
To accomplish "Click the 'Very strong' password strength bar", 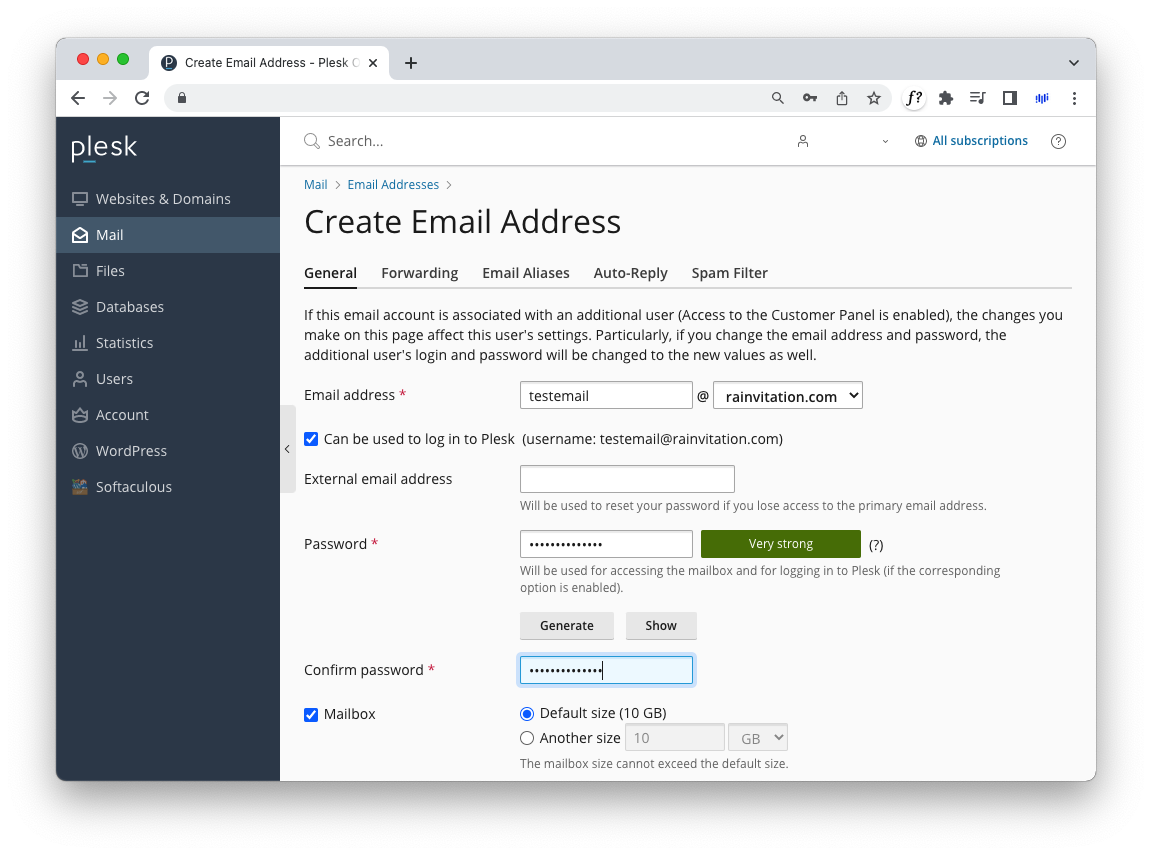I will (x=780, y=544).
